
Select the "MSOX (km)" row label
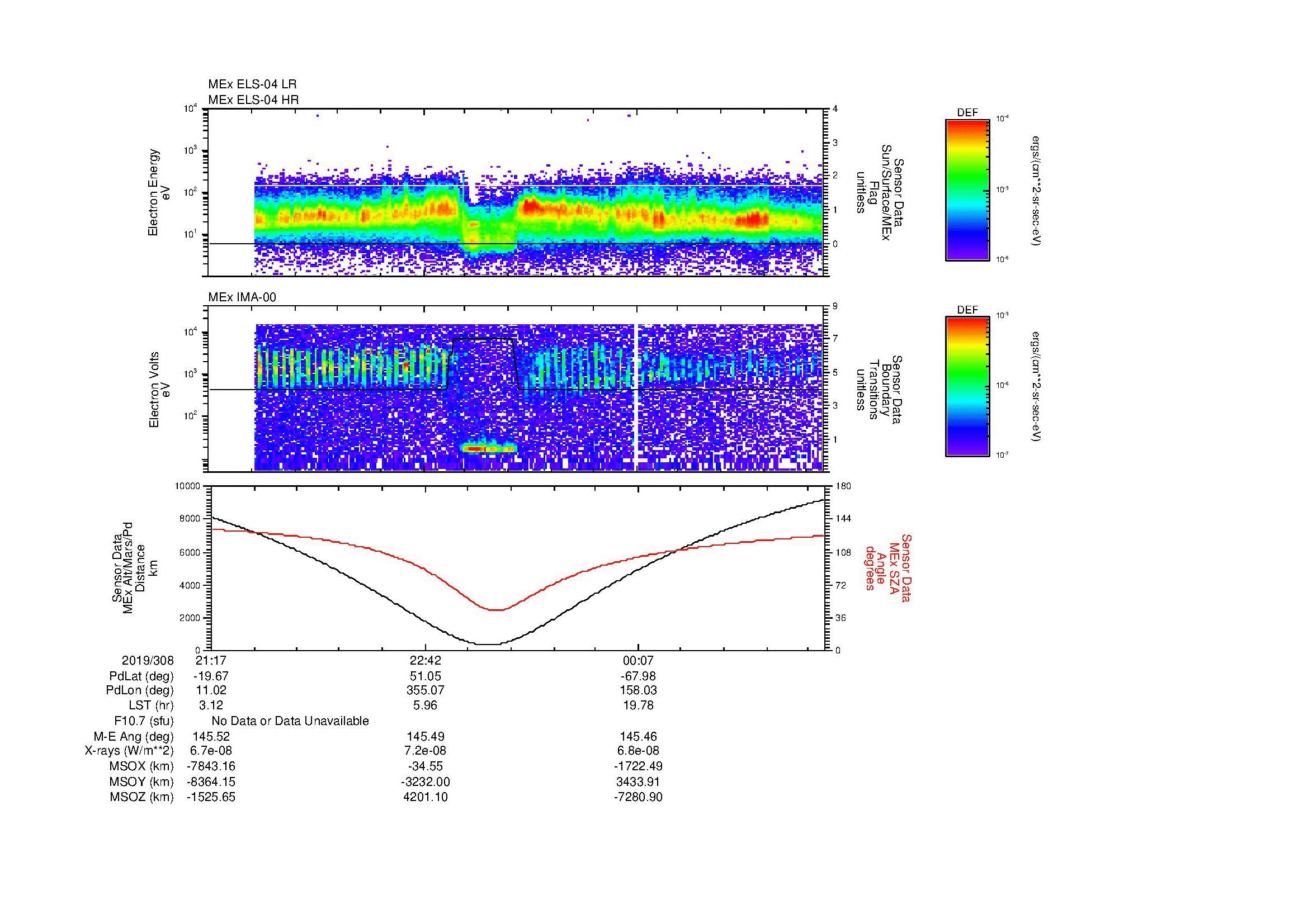pyautogui.click(x=141, y=766)
